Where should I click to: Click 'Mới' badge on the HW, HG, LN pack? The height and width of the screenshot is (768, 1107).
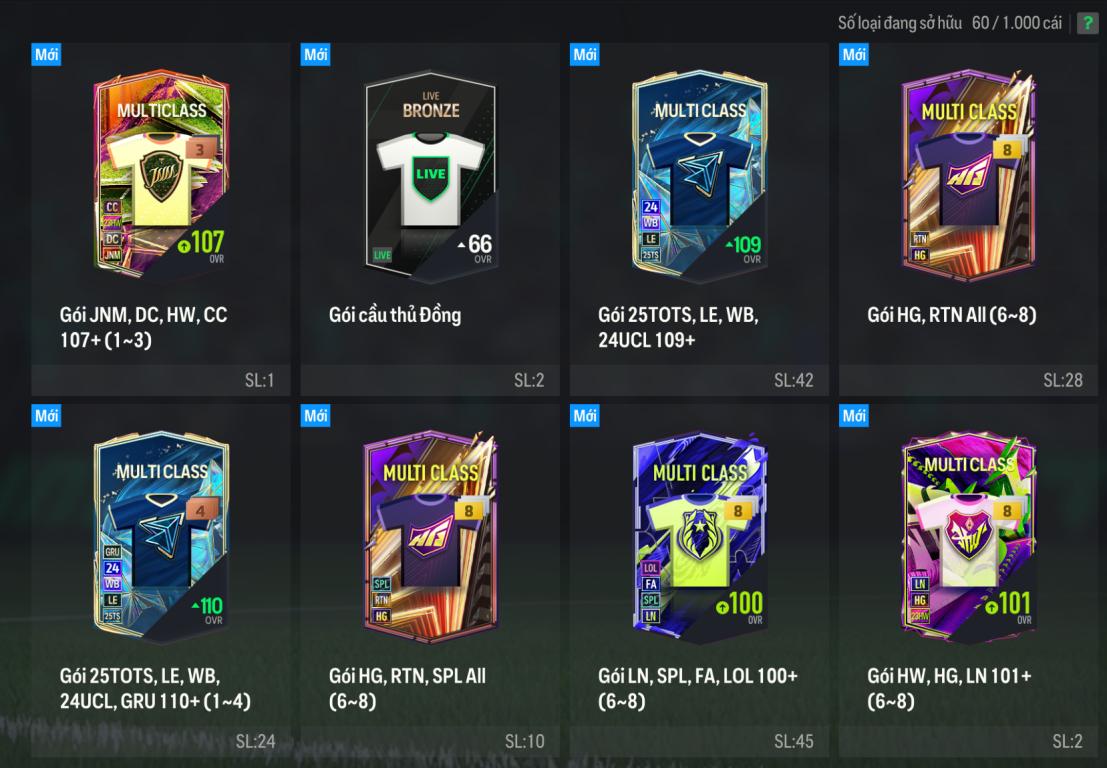[854, 416]
